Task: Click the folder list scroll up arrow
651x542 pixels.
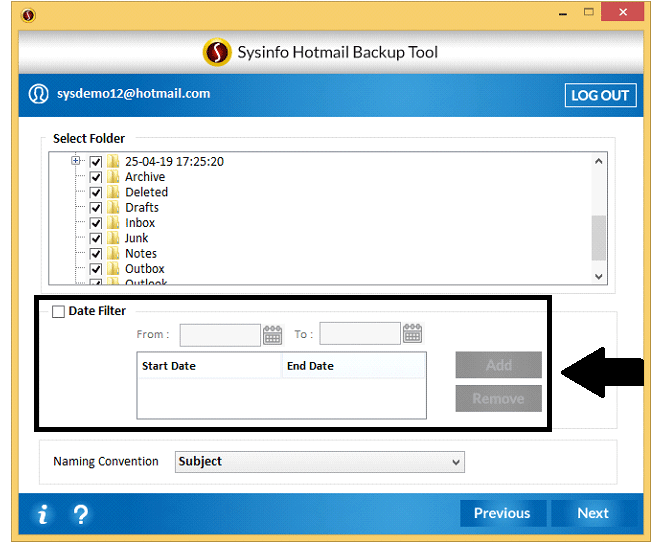Action: pos(598,161)
